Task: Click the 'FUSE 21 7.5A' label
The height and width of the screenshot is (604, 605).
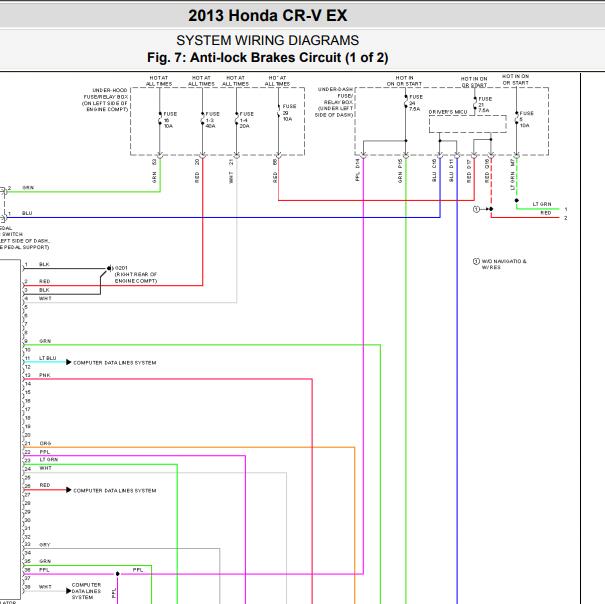Action: click(485, 105)
